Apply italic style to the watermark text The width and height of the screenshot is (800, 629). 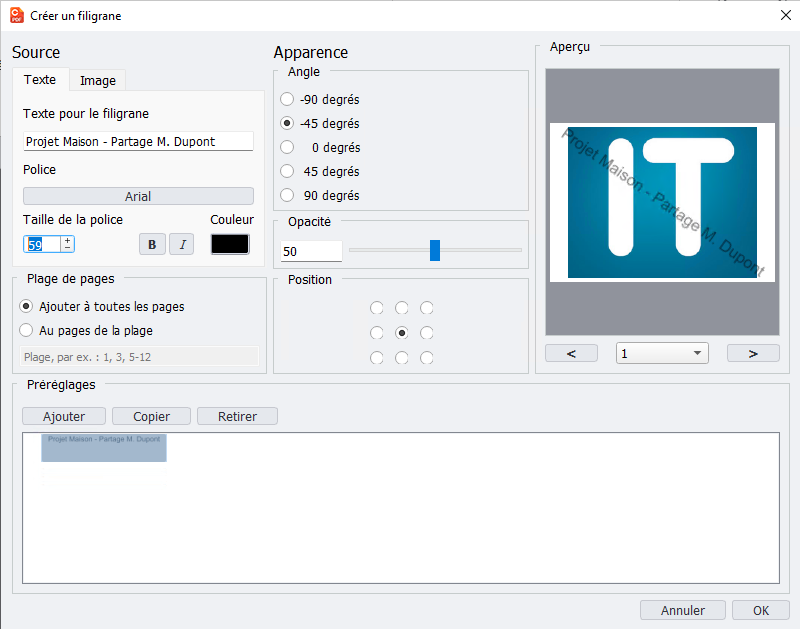click(x=181, y=243)
